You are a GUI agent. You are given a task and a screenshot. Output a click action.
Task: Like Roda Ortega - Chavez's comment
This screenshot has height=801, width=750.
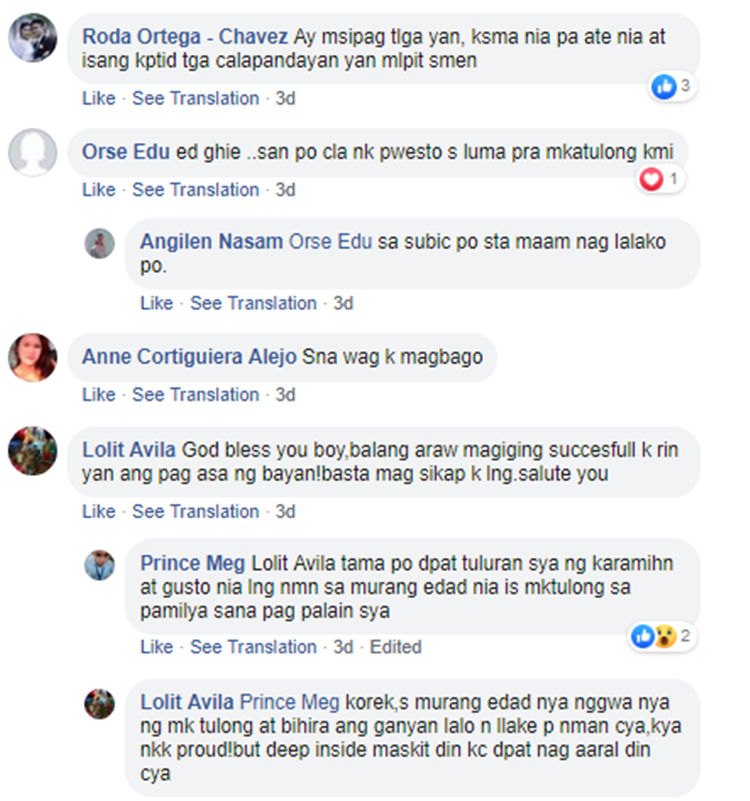(x=99, y=98)
